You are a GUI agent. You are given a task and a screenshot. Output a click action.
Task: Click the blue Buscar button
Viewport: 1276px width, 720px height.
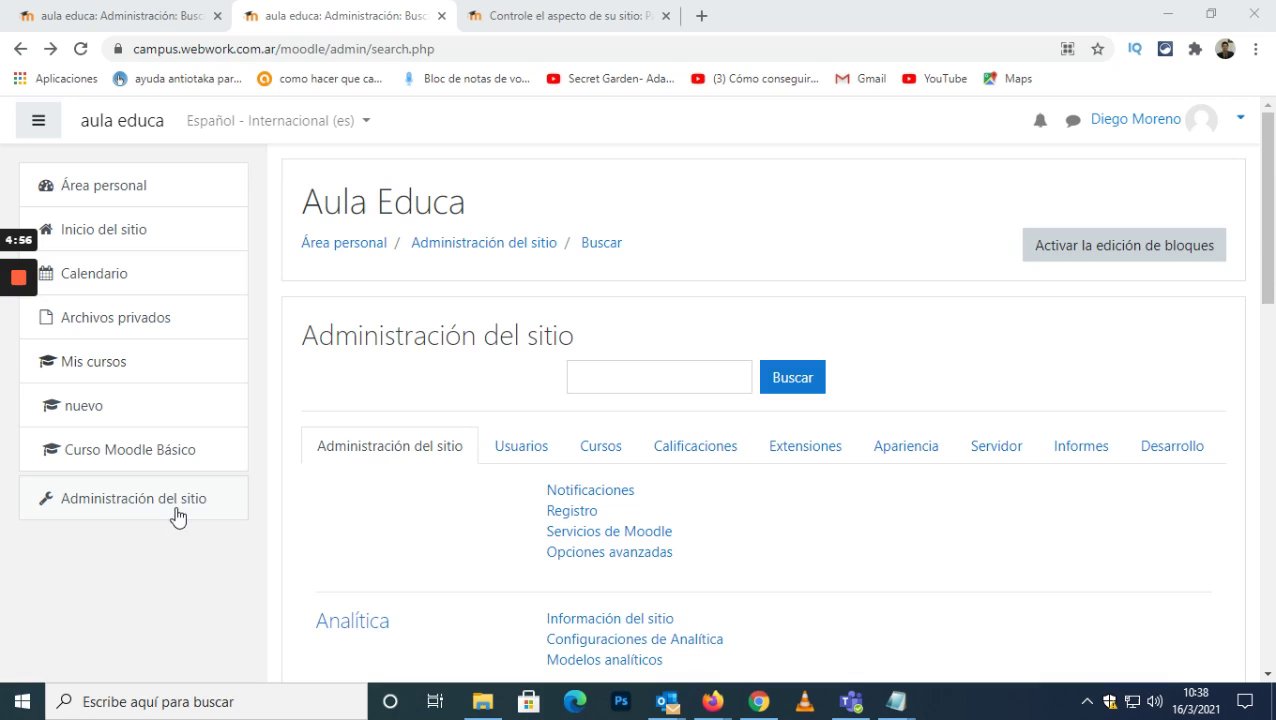click(x=793, y=377)
